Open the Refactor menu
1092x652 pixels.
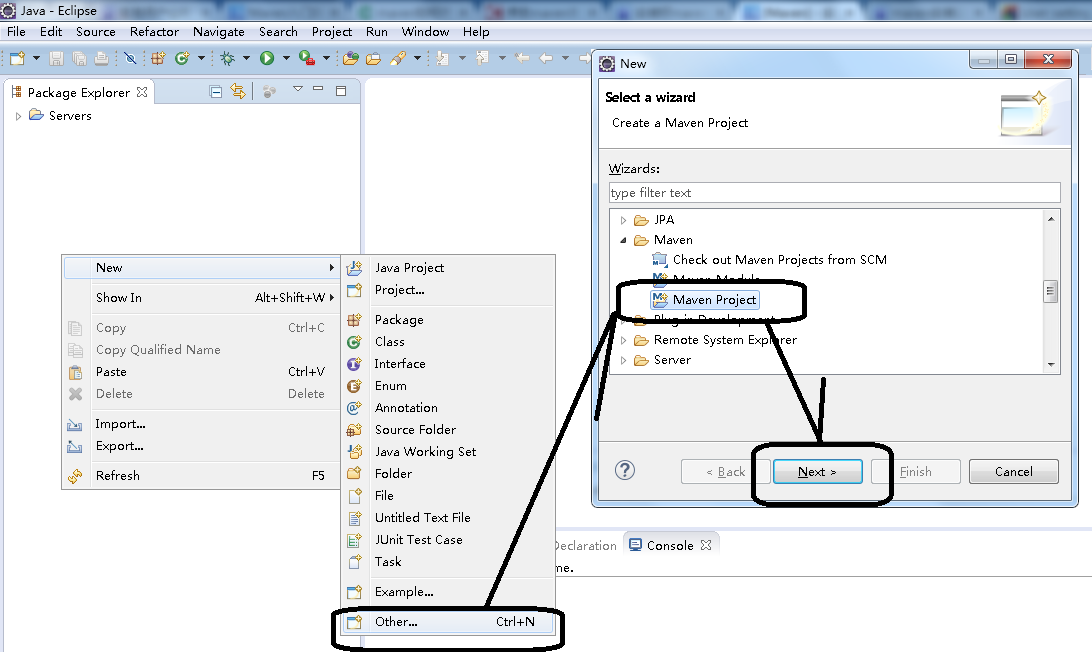point(154,32)
